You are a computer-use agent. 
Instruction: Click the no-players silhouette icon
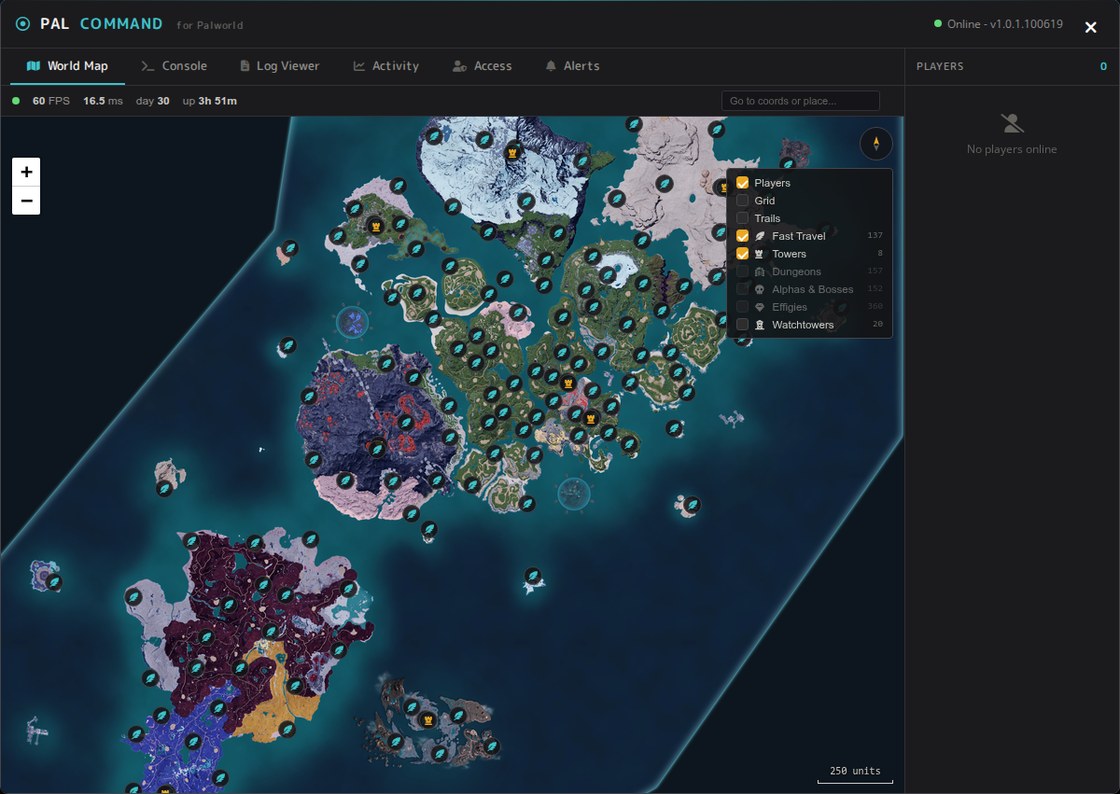pos(1011,124)
